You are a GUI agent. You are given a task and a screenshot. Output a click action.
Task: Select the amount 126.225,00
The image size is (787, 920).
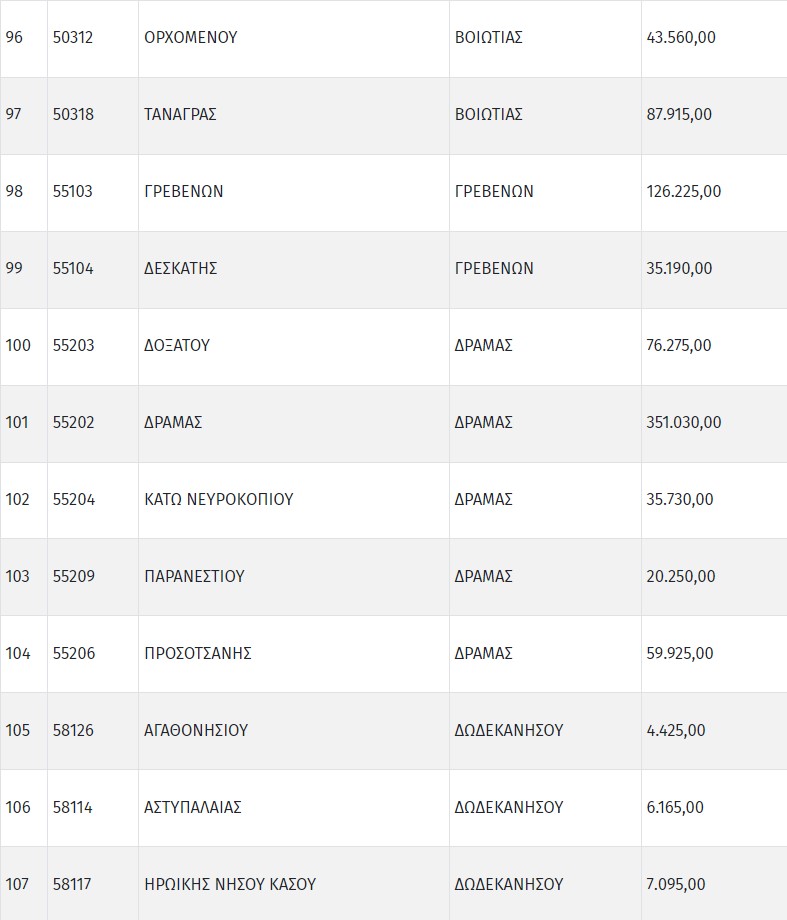tap(684, 192)
